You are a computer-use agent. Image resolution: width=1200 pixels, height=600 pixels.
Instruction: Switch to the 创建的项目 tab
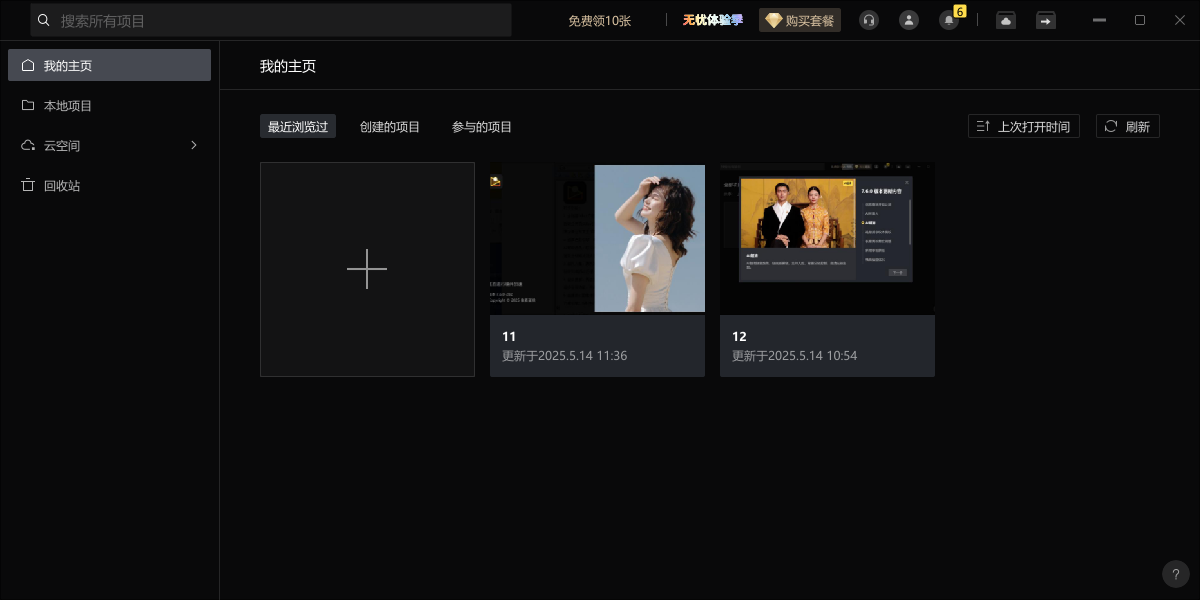(390, 127)
